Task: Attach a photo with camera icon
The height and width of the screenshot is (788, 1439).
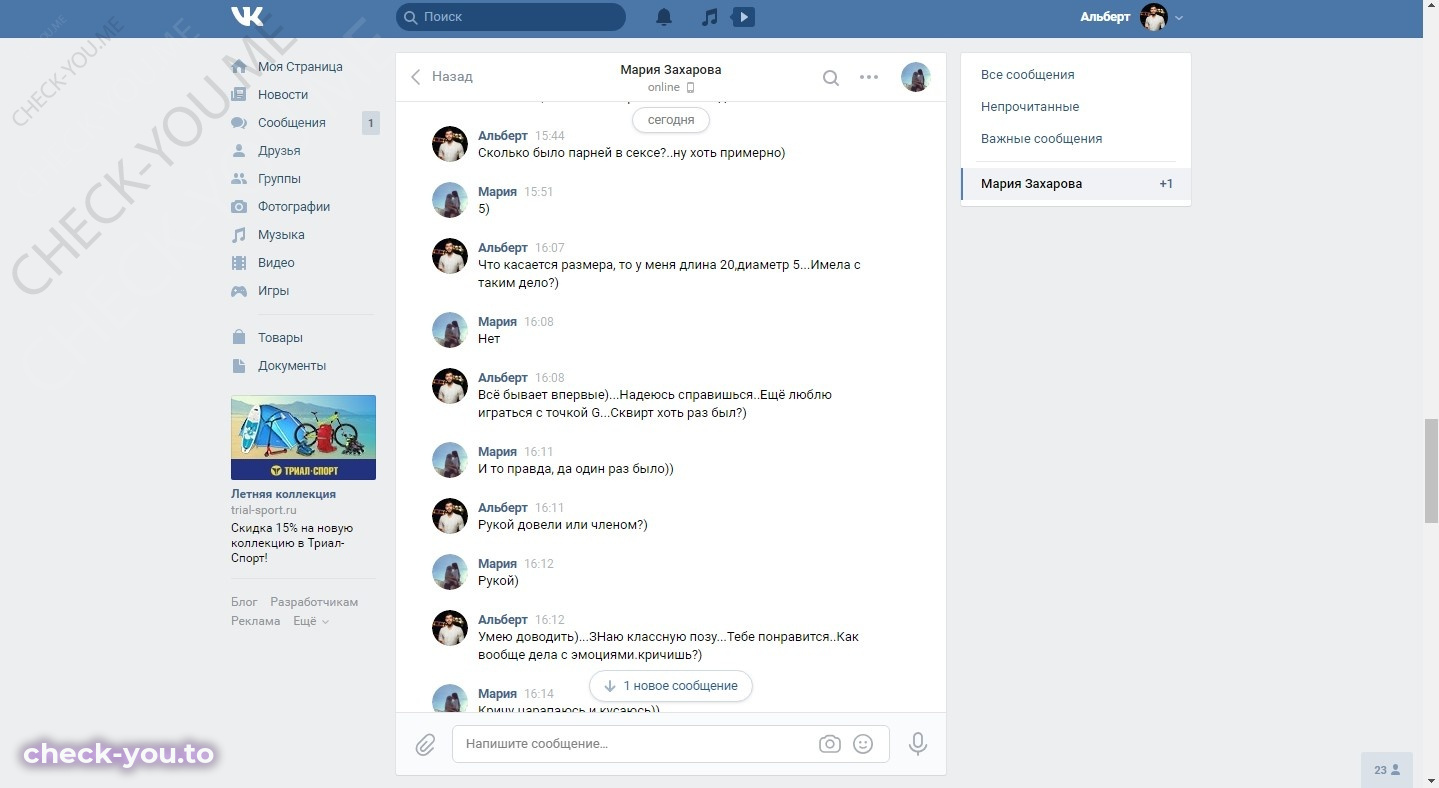Action: click(829, 744)
